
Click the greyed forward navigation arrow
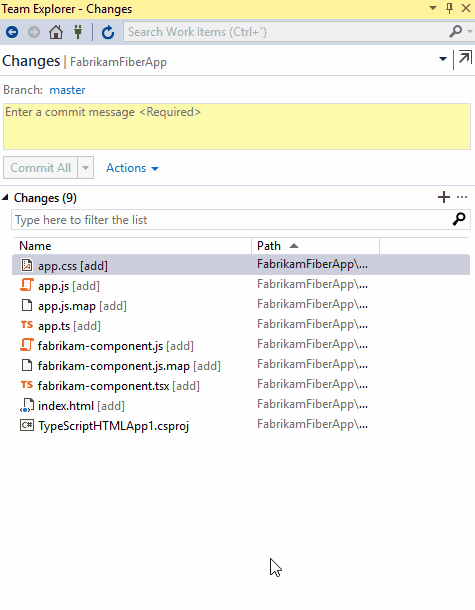click(34, 32)
